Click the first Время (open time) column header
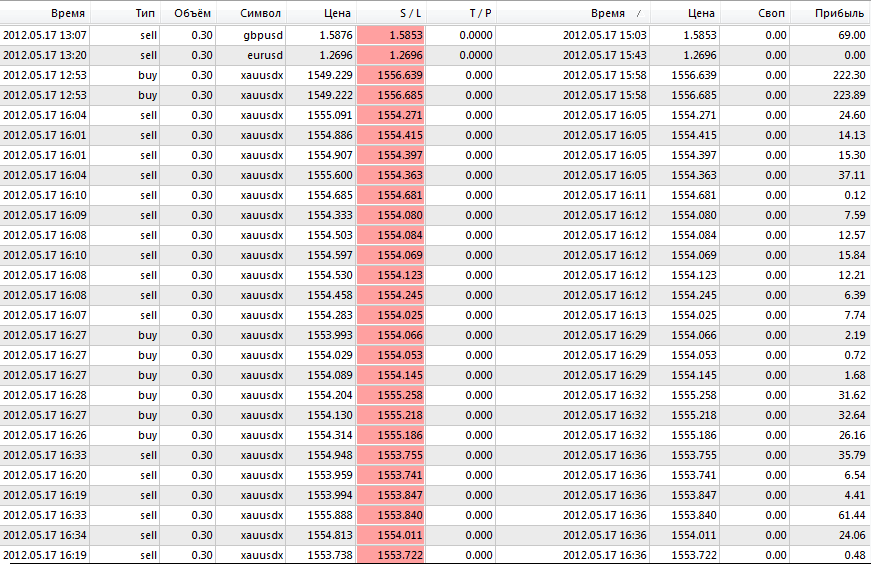Screen dimensions: 871x564 coord(68,13)
